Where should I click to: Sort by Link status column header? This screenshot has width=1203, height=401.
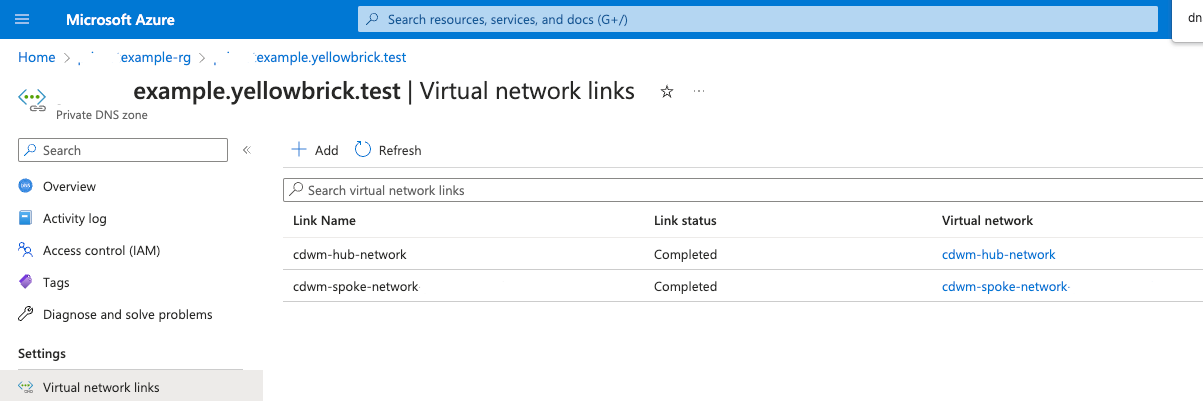685,220
